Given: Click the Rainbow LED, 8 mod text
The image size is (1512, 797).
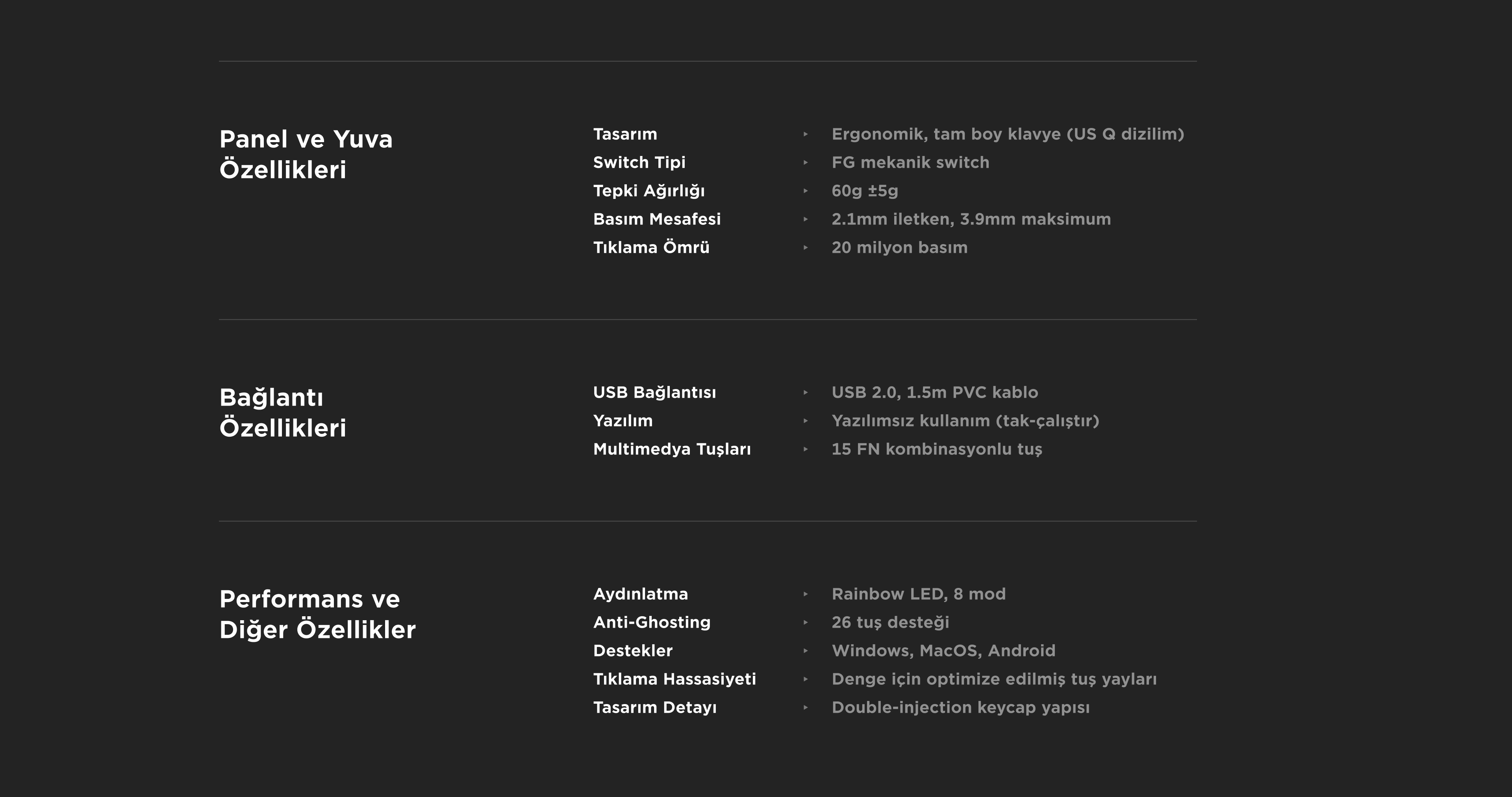Looking at the screenshot, I should [918, 594].
